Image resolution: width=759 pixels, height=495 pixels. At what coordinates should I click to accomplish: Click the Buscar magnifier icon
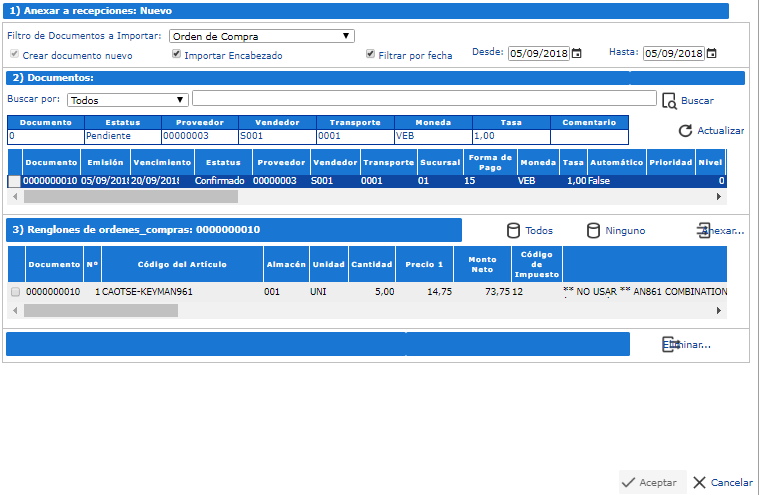point(669,100)
